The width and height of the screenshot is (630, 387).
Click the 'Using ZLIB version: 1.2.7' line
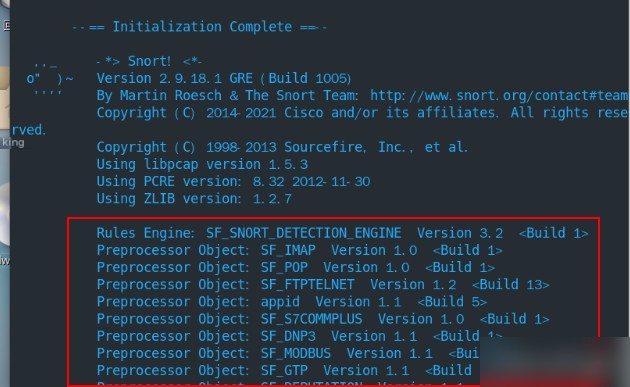(194, 199)
